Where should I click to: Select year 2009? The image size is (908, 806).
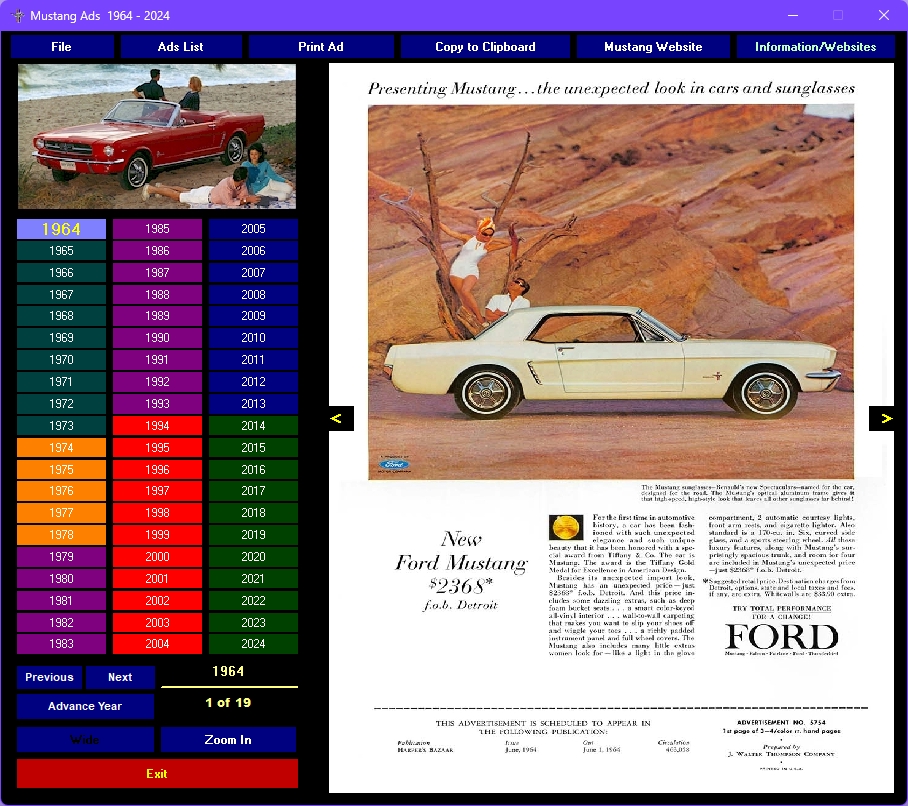(254, 316)
